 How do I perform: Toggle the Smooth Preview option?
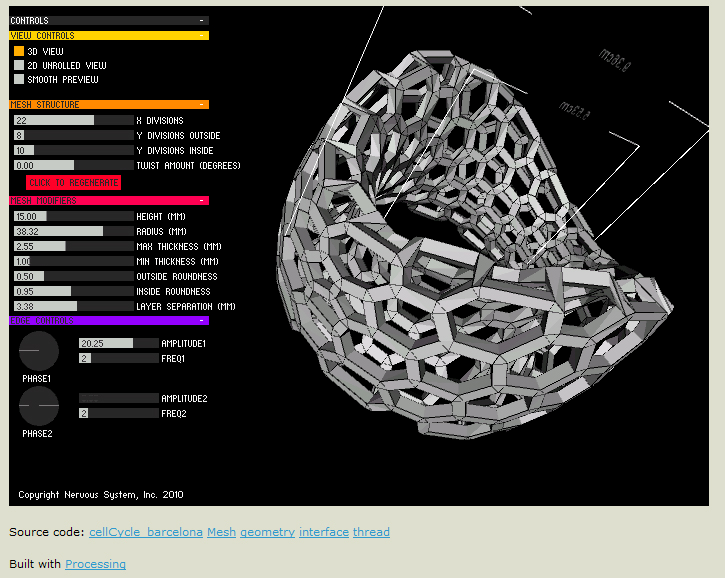(19, 79)
